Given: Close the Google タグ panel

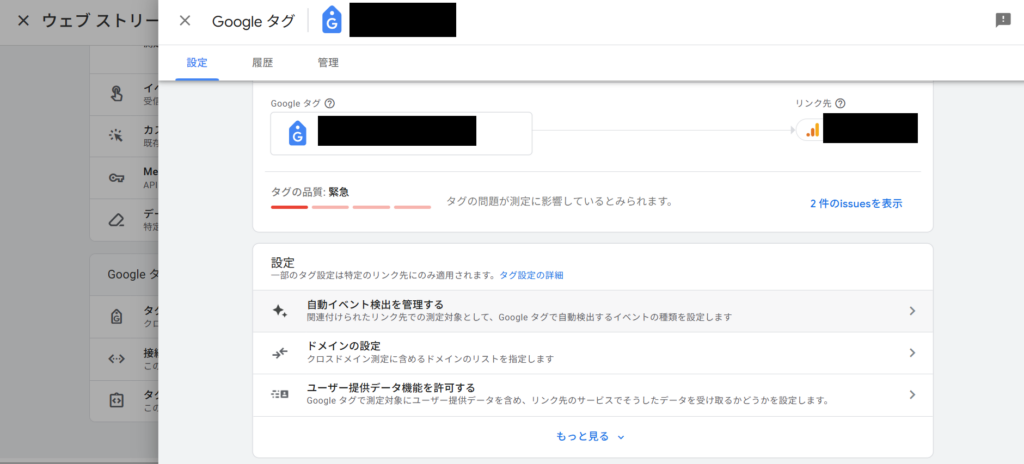Looking at the screenshot, I should 185,21.
